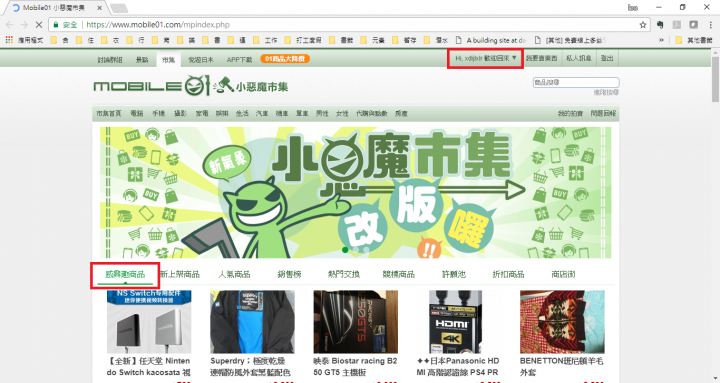Open the Superdry jacket product thumbnail

click(x=253, y=321)
